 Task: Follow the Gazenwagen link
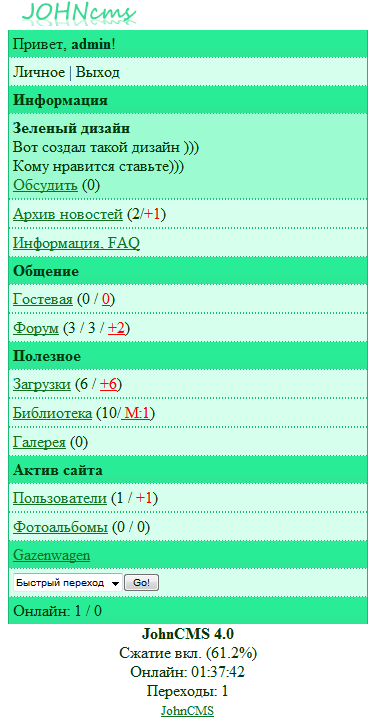pos(51,555)
